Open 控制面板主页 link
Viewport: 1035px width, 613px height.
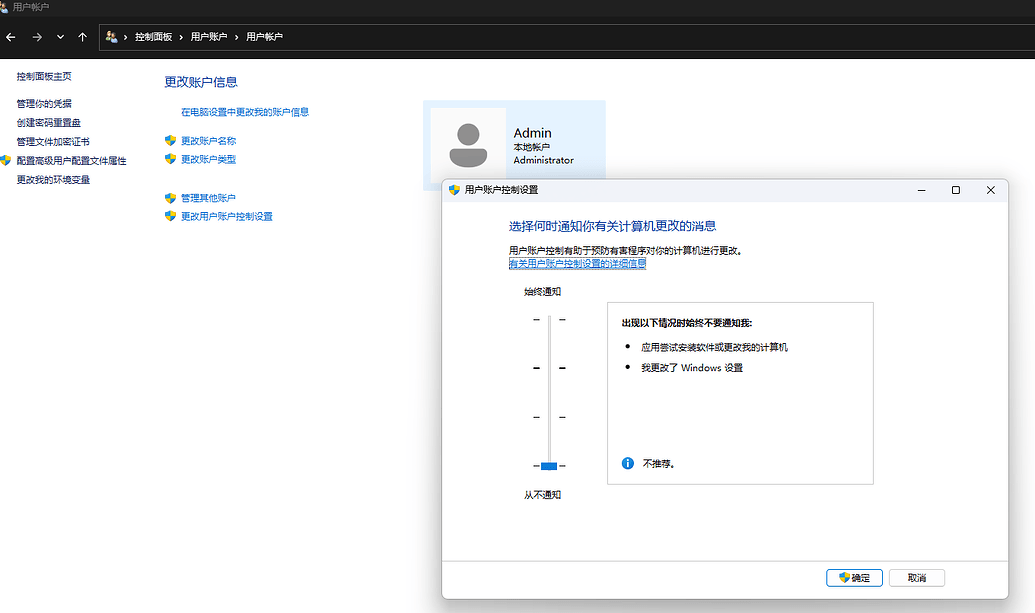[44, 77]
